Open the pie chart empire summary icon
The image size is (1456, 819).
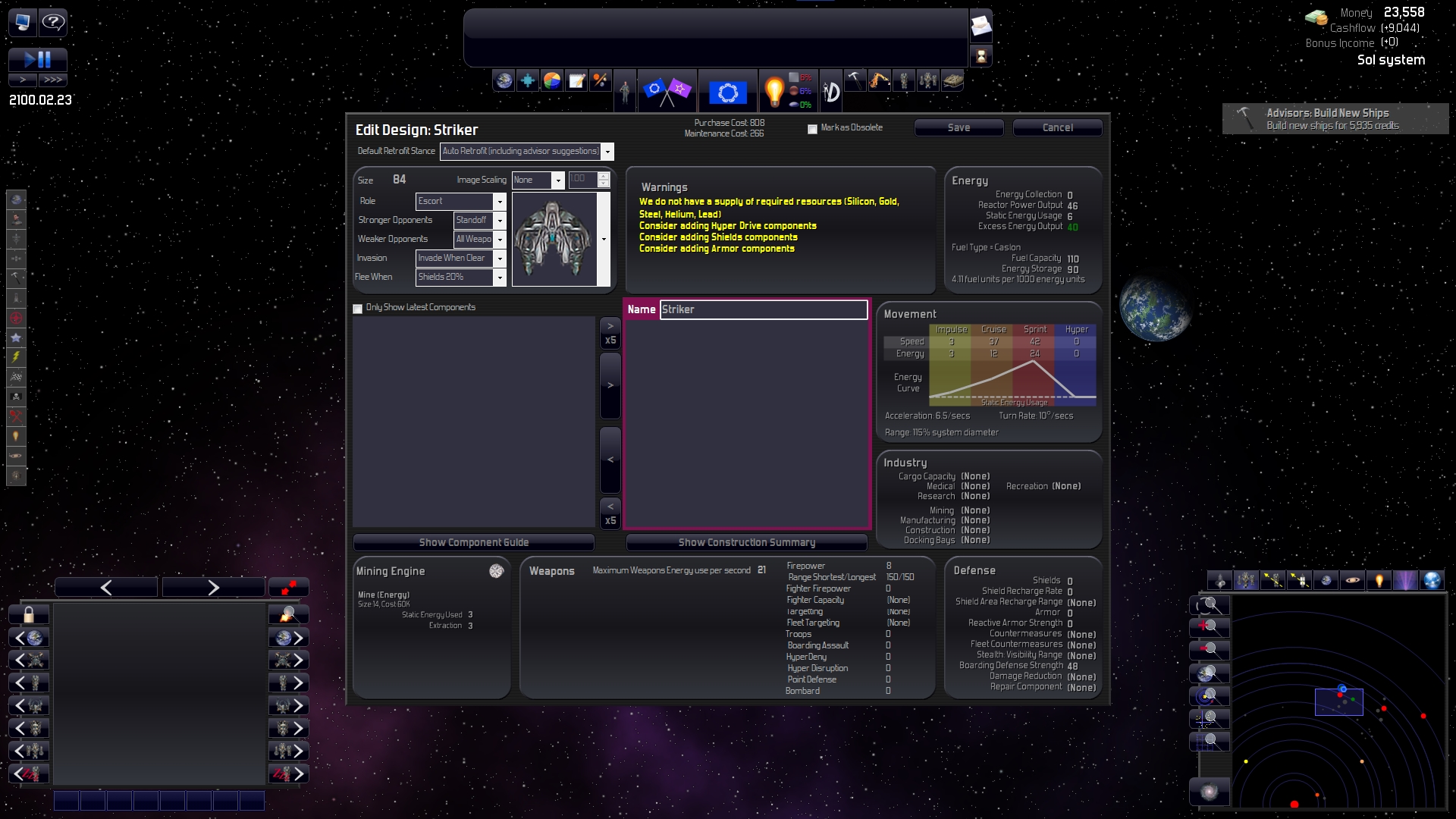tap(552, 80)
